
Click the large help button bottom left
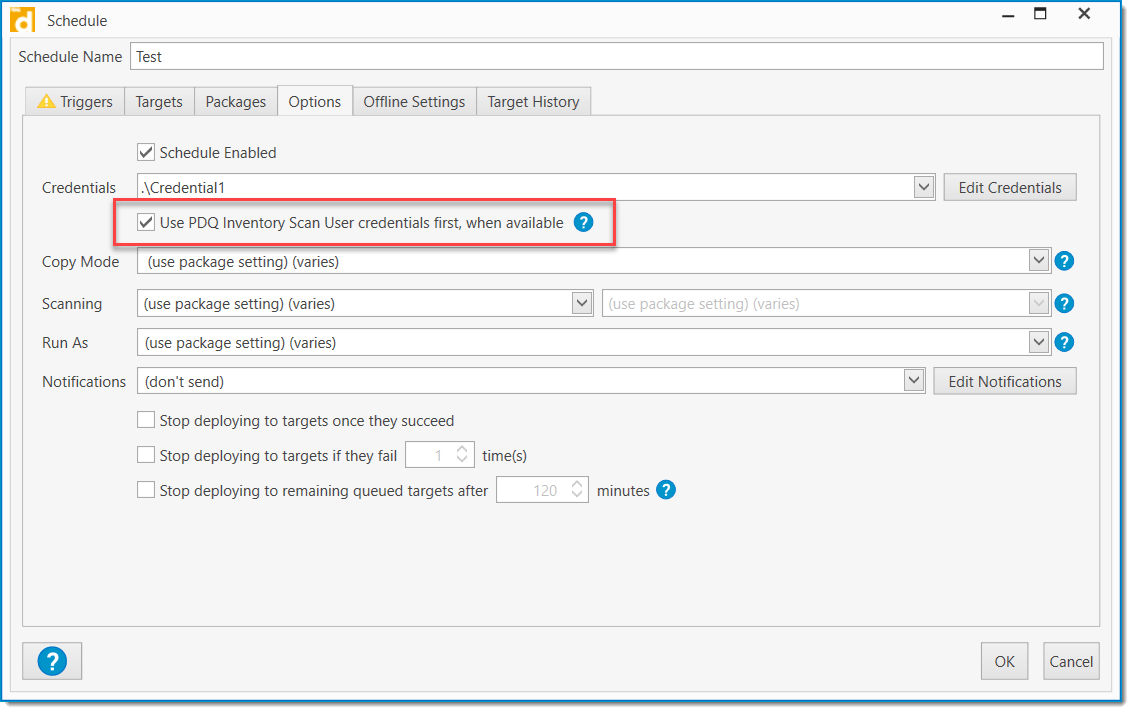click(x=52, y=661)
